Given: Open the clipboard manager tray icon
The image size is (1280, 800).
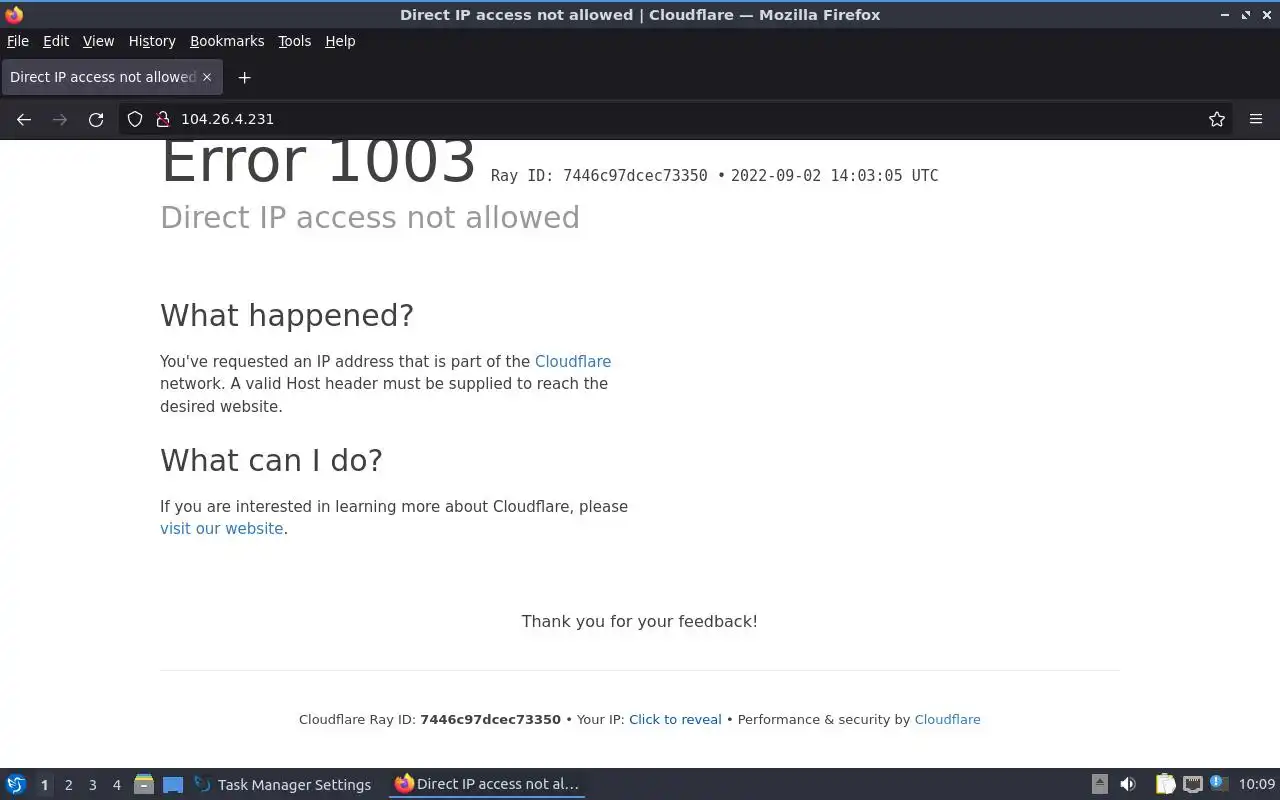Looking at the screenshot, I should click(1165, 784).
